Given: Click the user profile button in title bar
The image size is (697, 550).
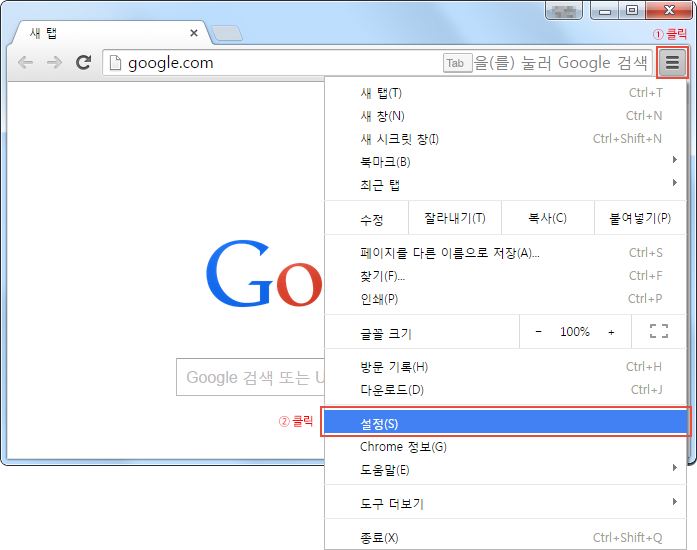Looking at the screenshot, I should pyautogui.click(x=564, y=11).
